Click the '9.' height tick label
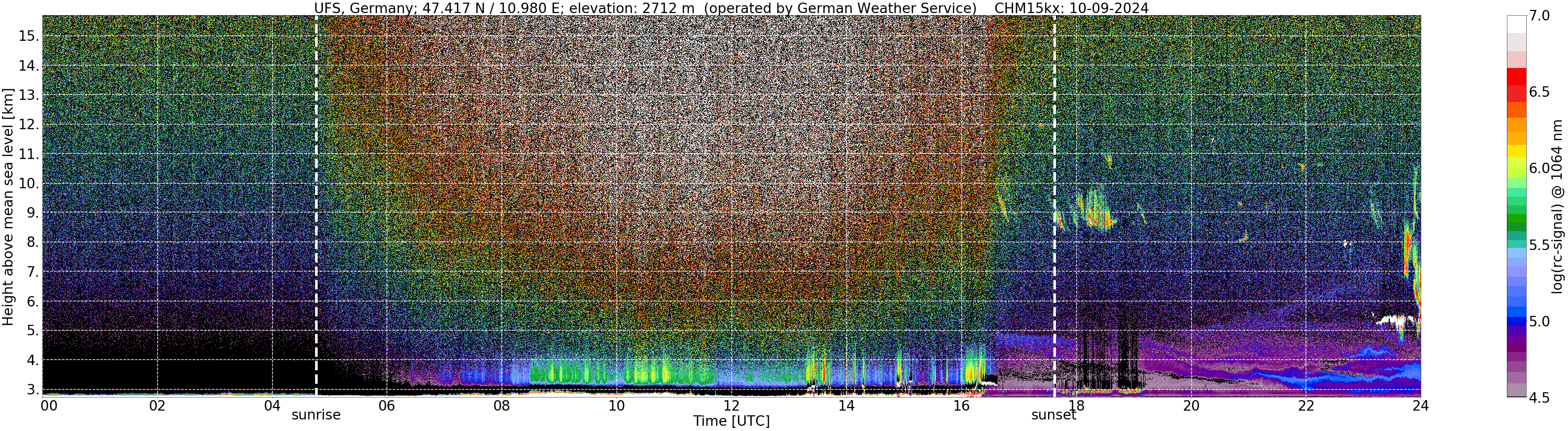Screen dimensions: 1568x431 click(32, 213)
